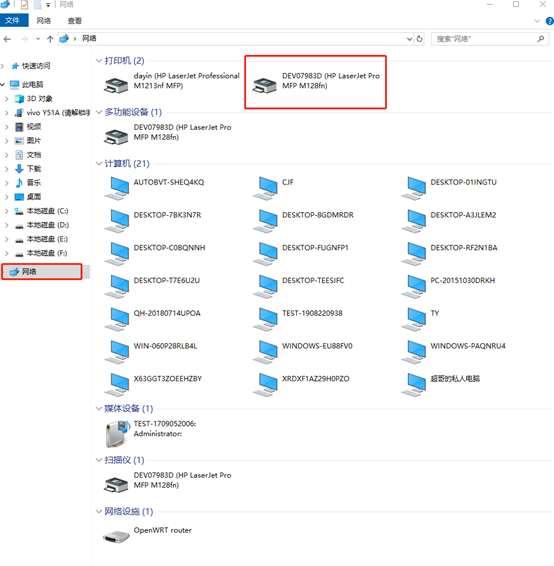Click the back navigation arrow

[x=7, y=39]
